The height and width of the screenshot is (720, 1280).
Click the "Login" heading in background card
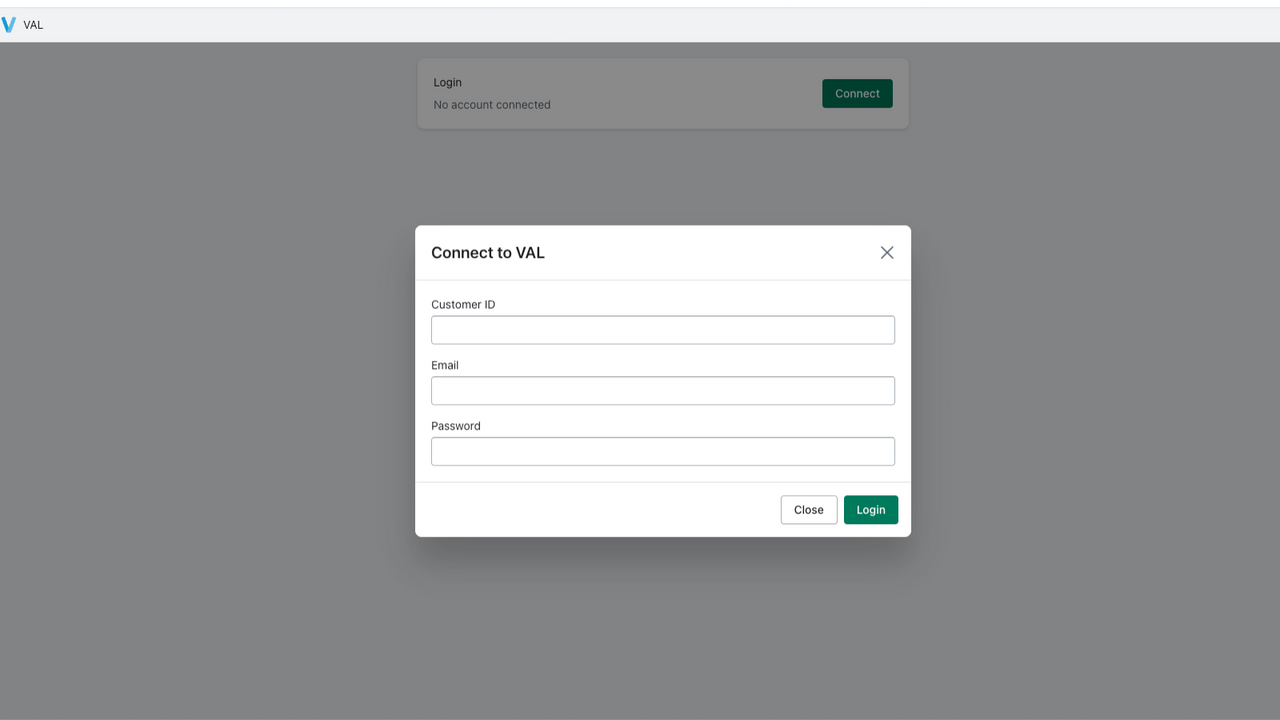(448, 83)
